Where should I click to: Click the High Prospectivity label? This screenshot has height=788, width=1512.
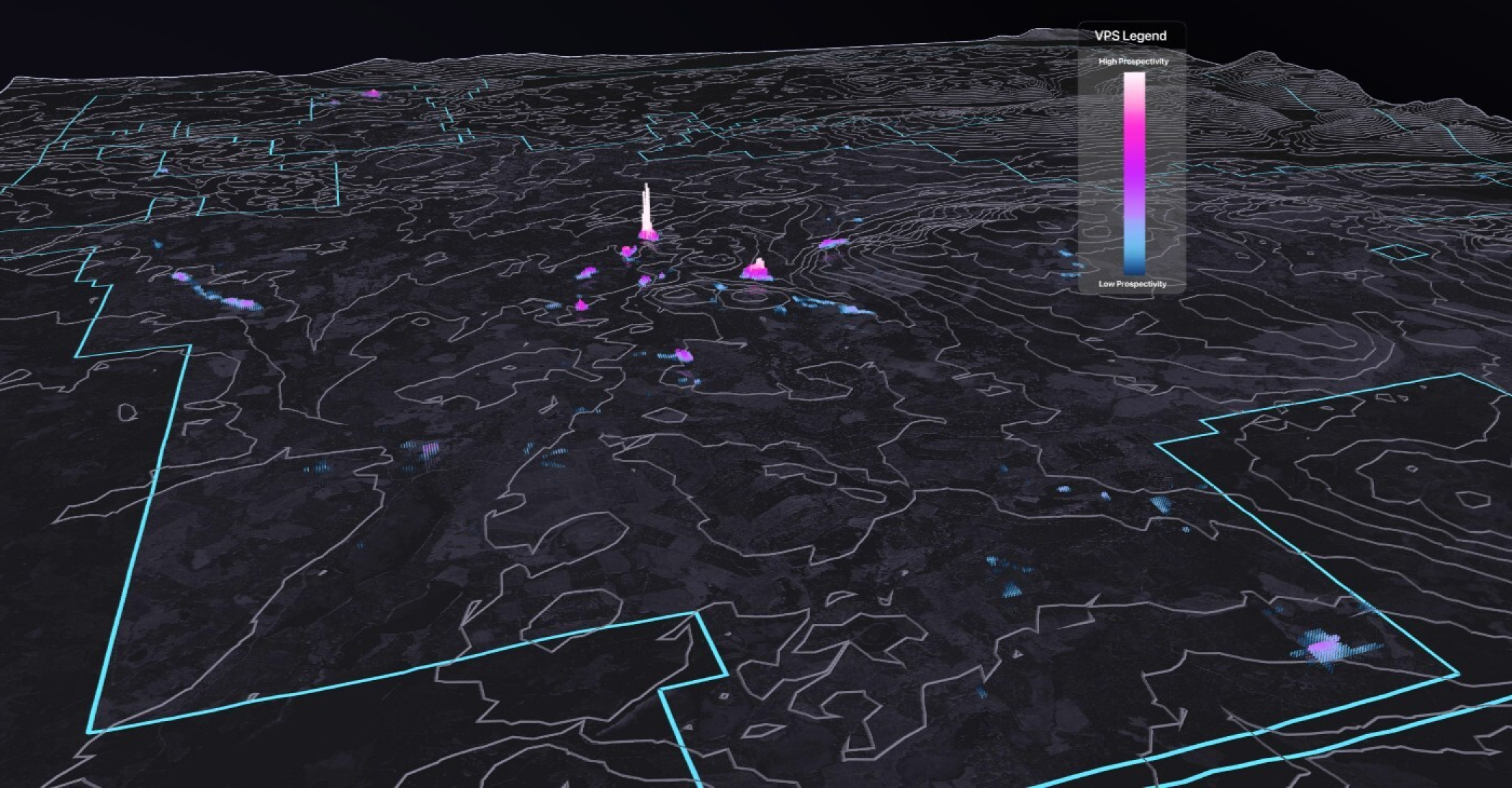click(1133, 62)
